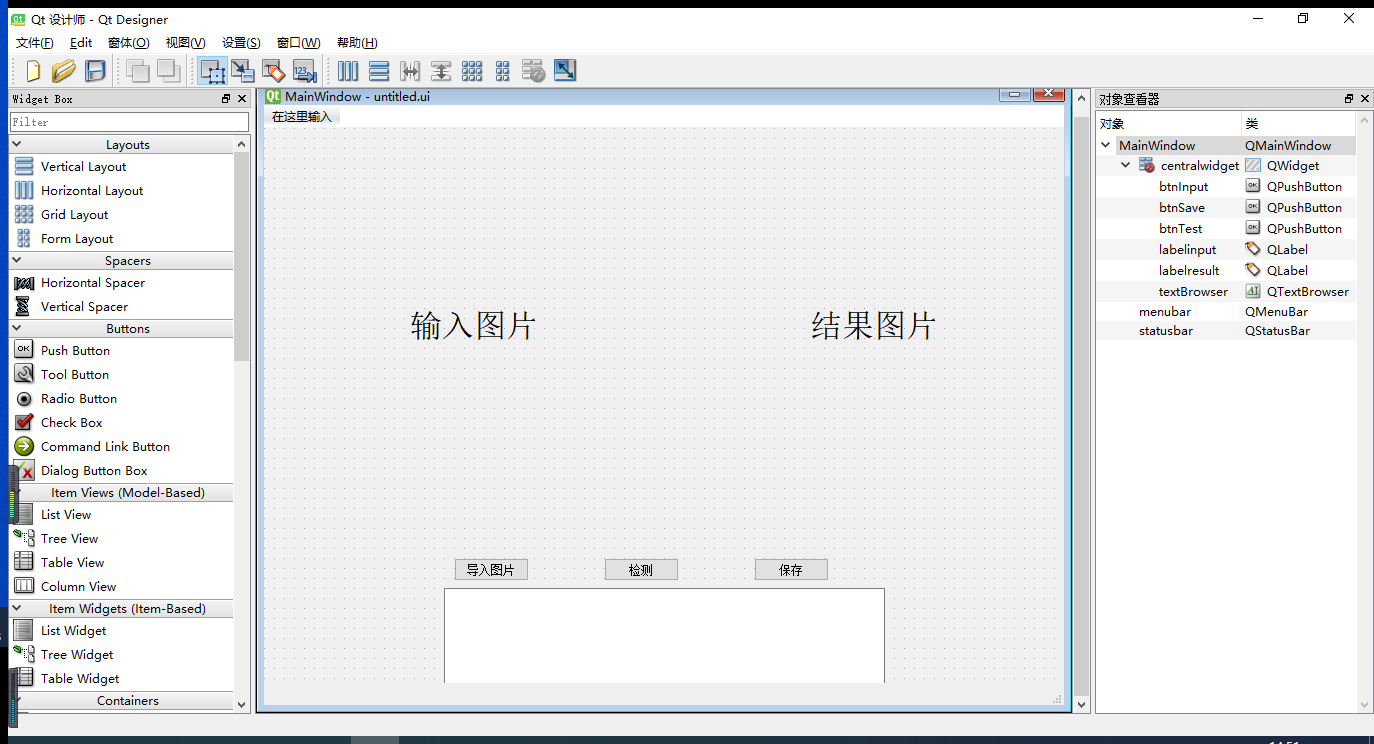The width and height of the screenshot is (1374, 744).
Task: Click the New Form toolbar icon
Action: [31, 71]
